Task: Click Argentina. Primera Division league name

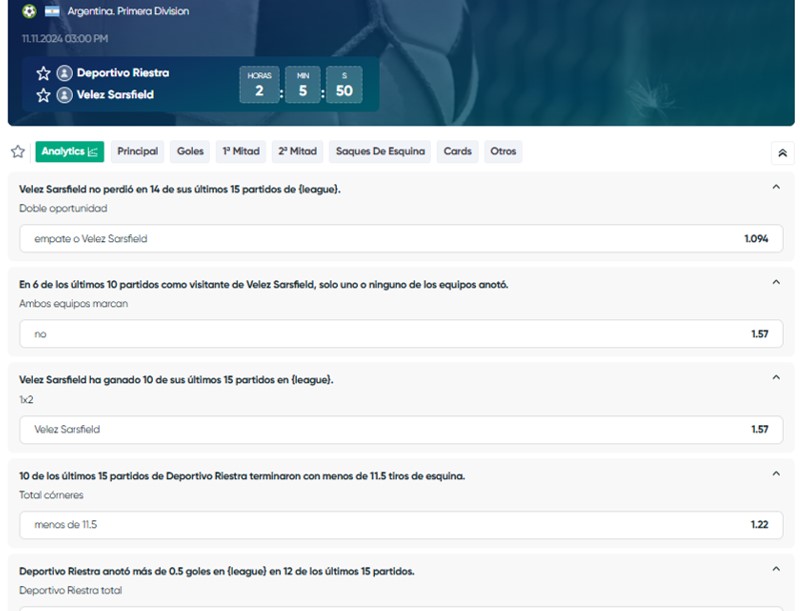Action: pyautogui.click(x=128, y=11)
